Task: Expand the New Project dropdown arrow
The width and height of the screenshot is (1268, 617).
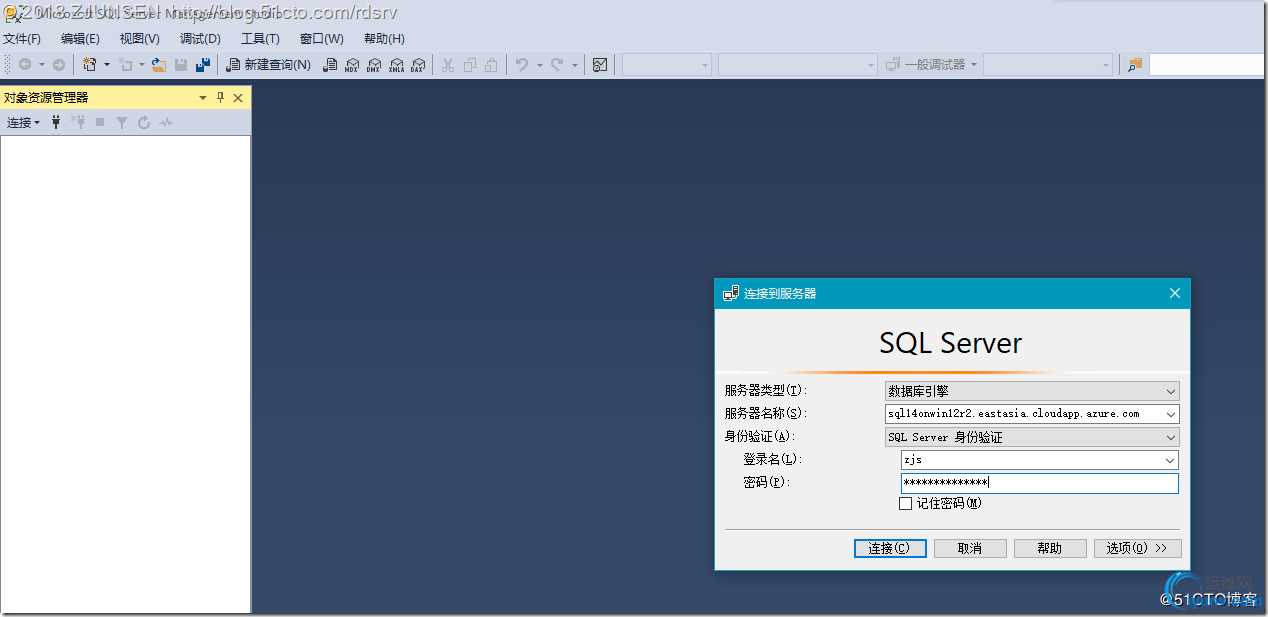Action: [x=107, y=65]
